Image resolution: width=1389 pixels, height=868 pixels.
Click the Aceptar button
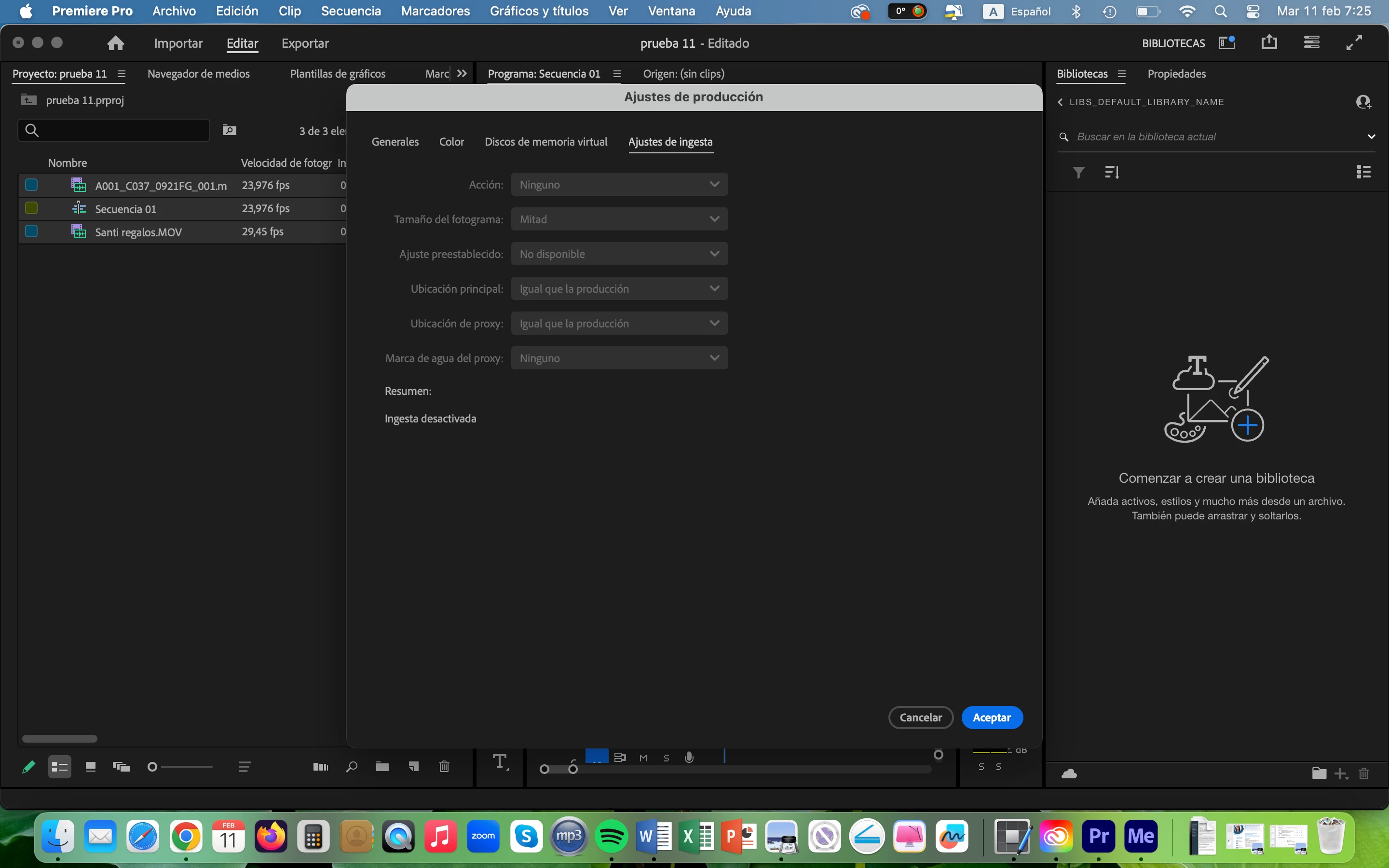992,717
